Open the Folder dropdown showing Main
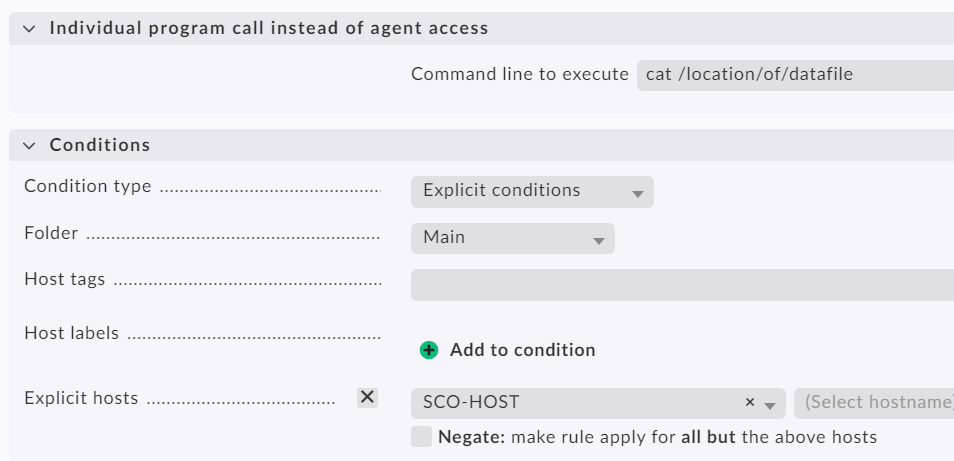 tap(512, 238)
